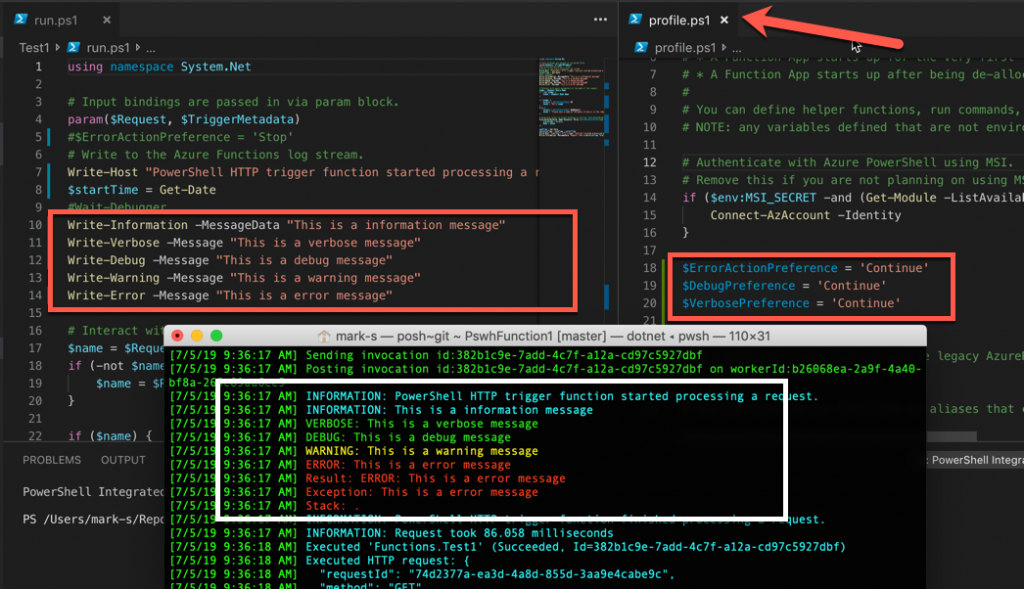
Task: Click the run.ps1 breadcrumb file icon
Action: (73, 47)
